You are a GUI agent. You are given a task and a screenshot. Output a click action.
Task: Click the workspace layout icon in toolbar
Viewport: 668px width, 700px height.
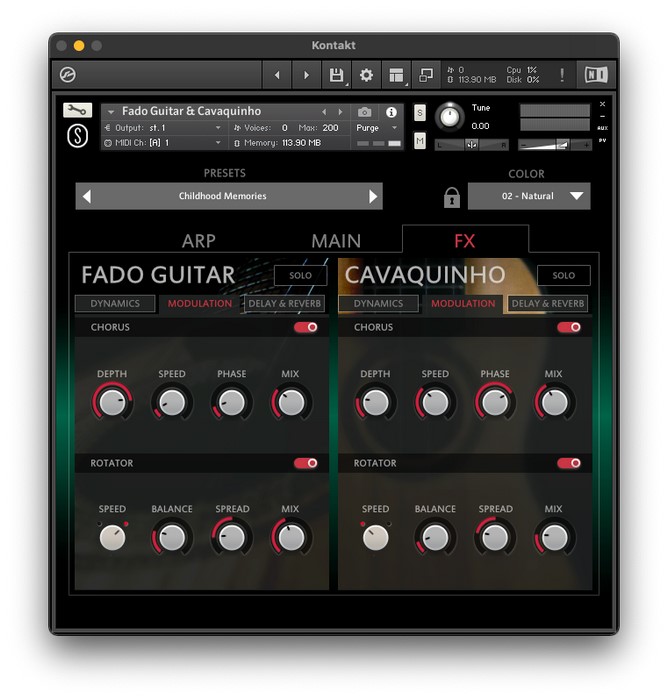(396, 75)
